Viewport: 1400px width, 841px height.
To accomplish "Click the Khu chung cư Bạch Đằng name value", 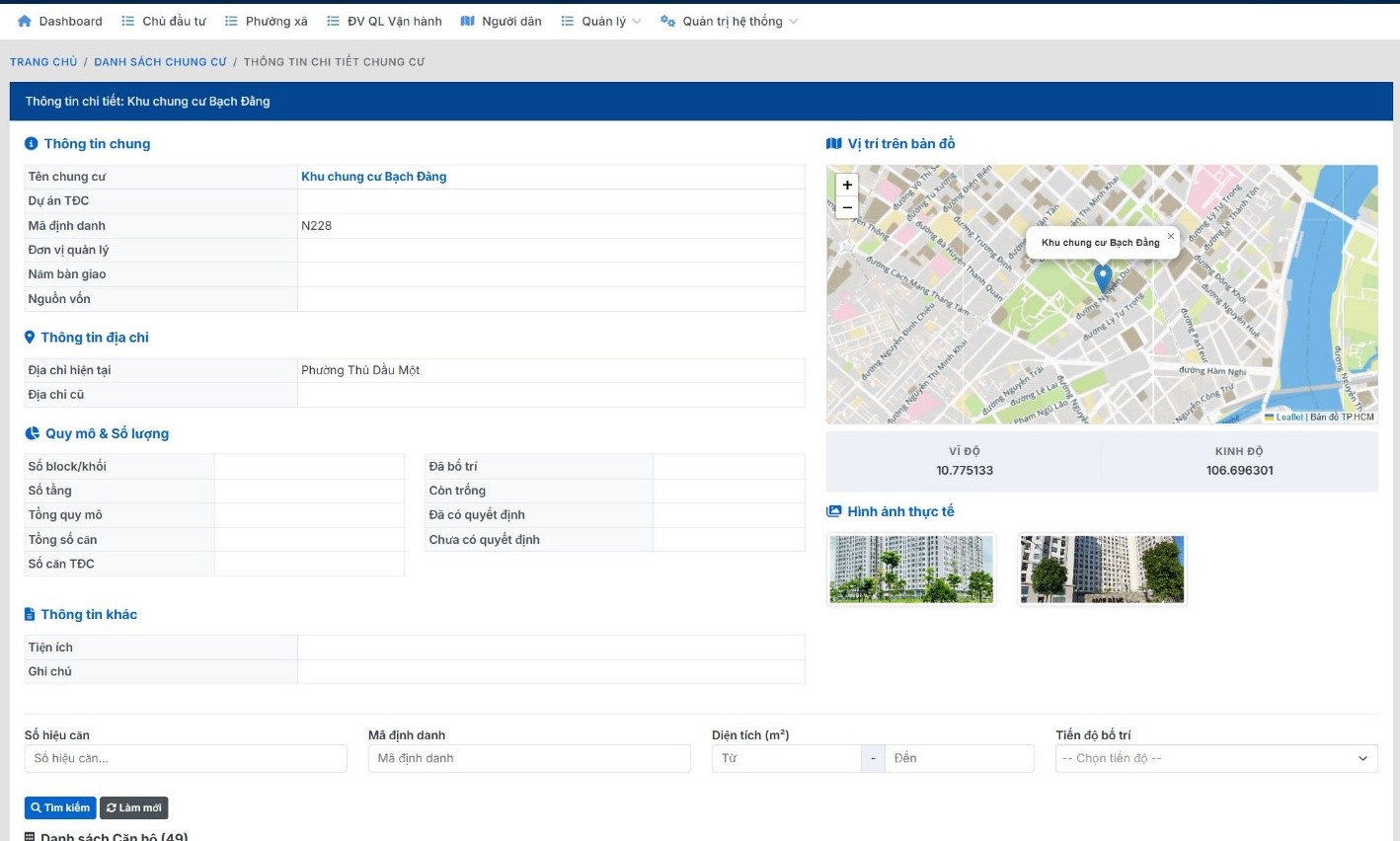I will point(374,177).
